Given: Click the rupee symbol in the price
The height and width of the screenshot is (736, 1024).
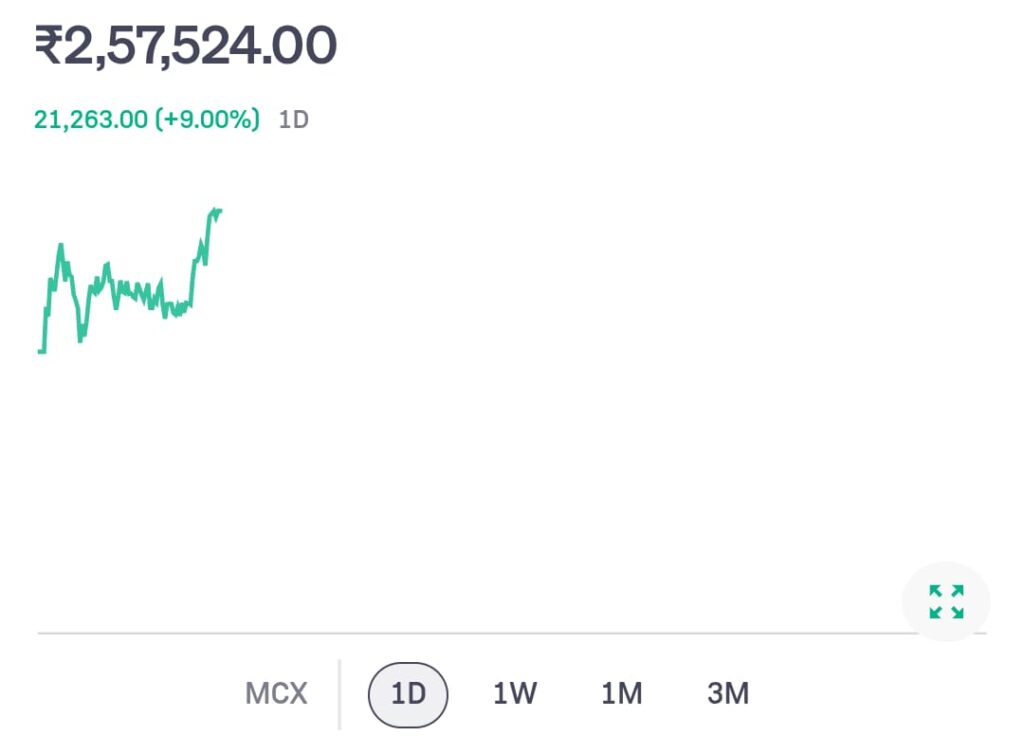Looking at the screenshot, I should (x=48, y=47).
